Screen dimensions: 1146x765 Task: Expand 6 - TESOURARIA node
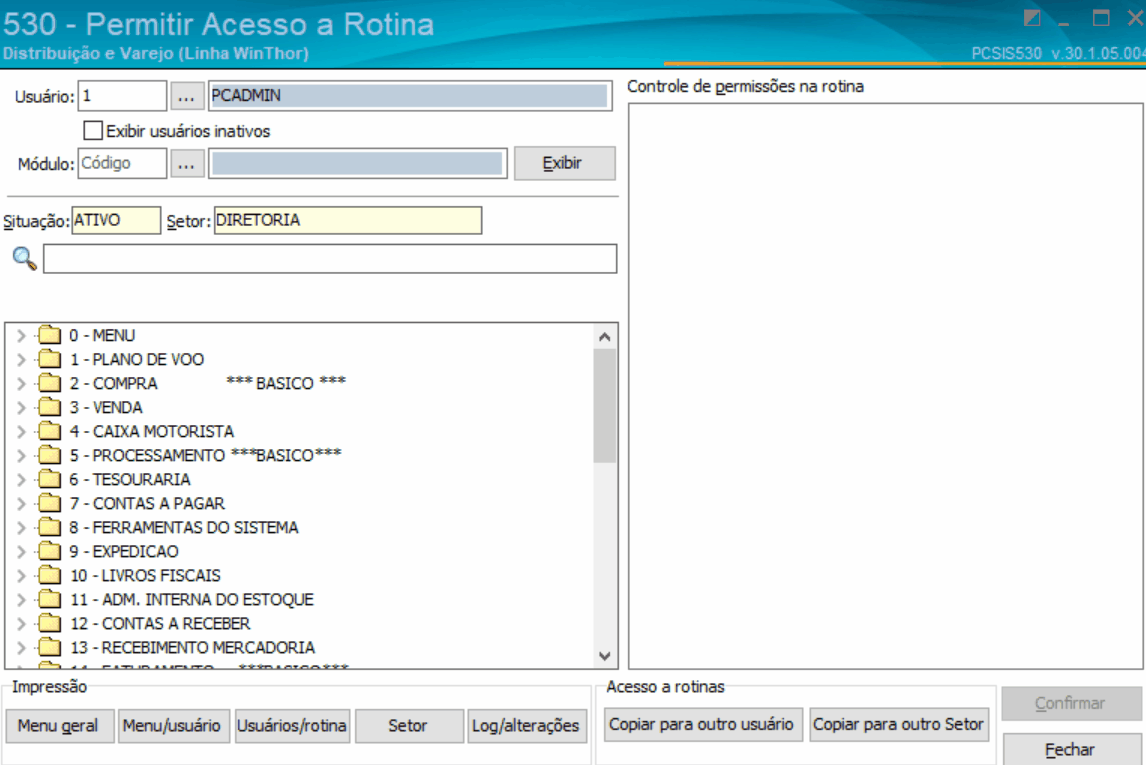21,479
